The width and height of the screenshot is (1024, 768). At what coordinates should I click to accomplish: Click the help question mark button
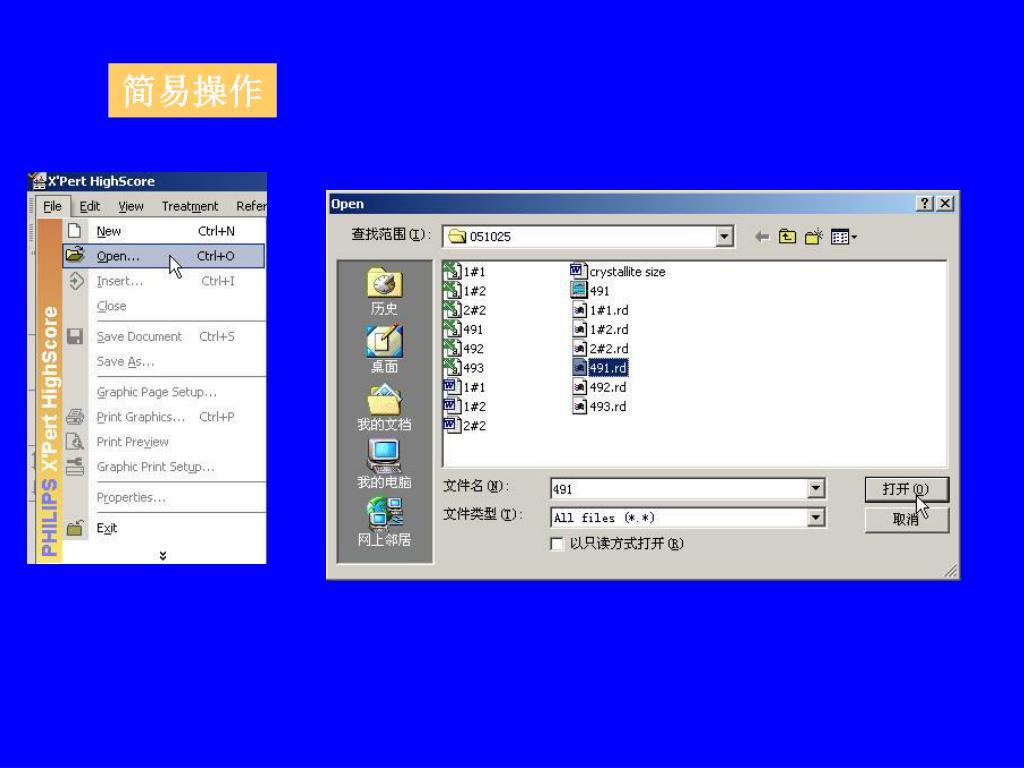(924, 203)
